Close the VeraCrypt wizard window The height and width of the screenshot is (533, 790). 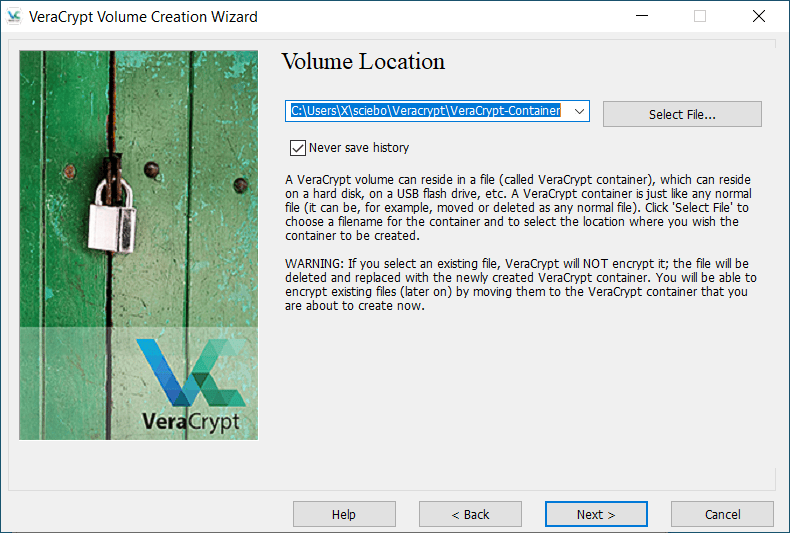tap(759, 16)
